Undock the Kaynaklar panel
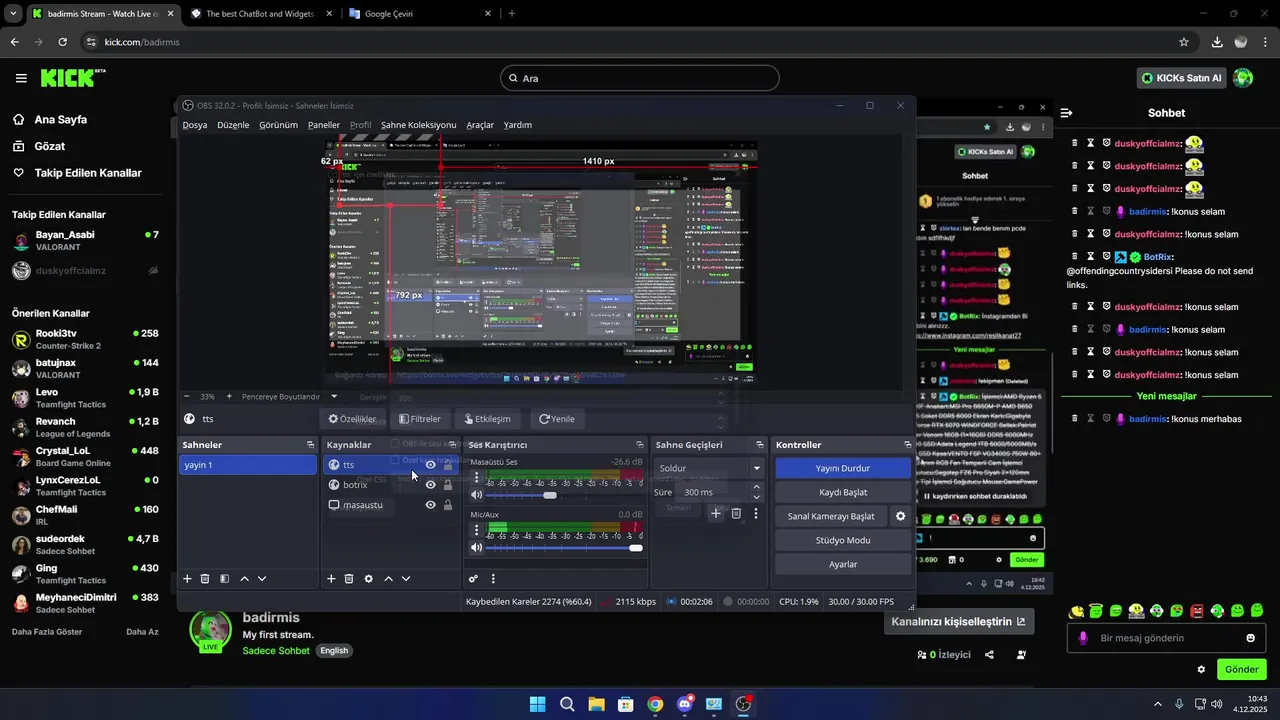1280x720 pixels. tap(453, 445)
